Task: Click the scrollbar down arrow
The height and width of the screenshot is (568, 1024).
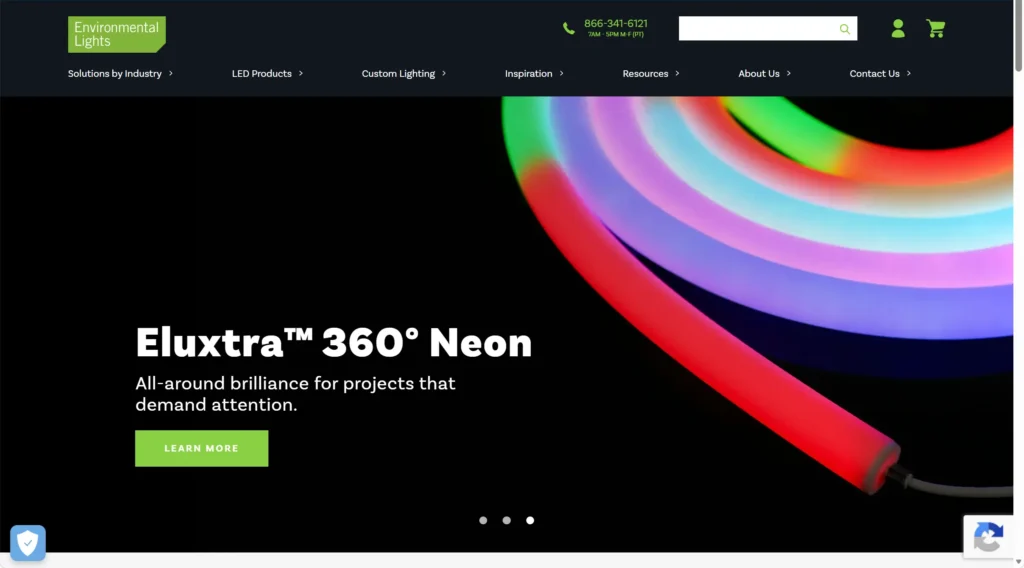Action: (1018, 562)
